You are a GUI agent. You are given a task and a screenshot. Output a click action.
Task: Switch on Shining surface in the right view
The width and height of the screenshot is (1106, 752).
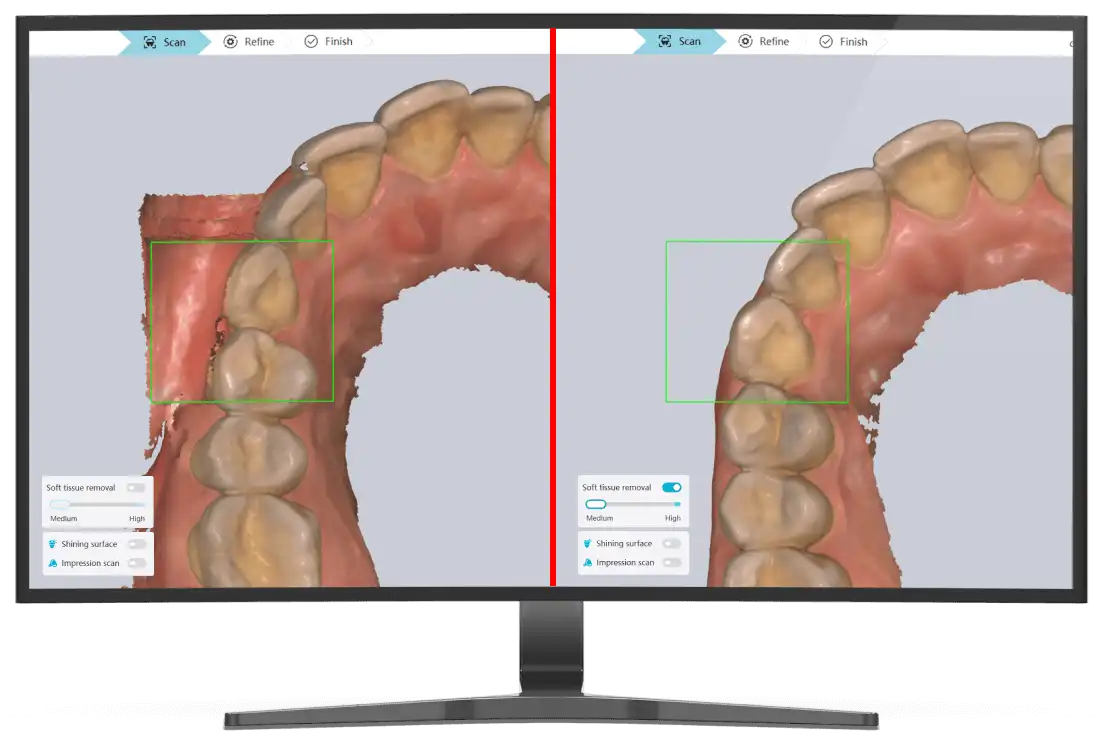pyautogui.click(x=671, y=543)
